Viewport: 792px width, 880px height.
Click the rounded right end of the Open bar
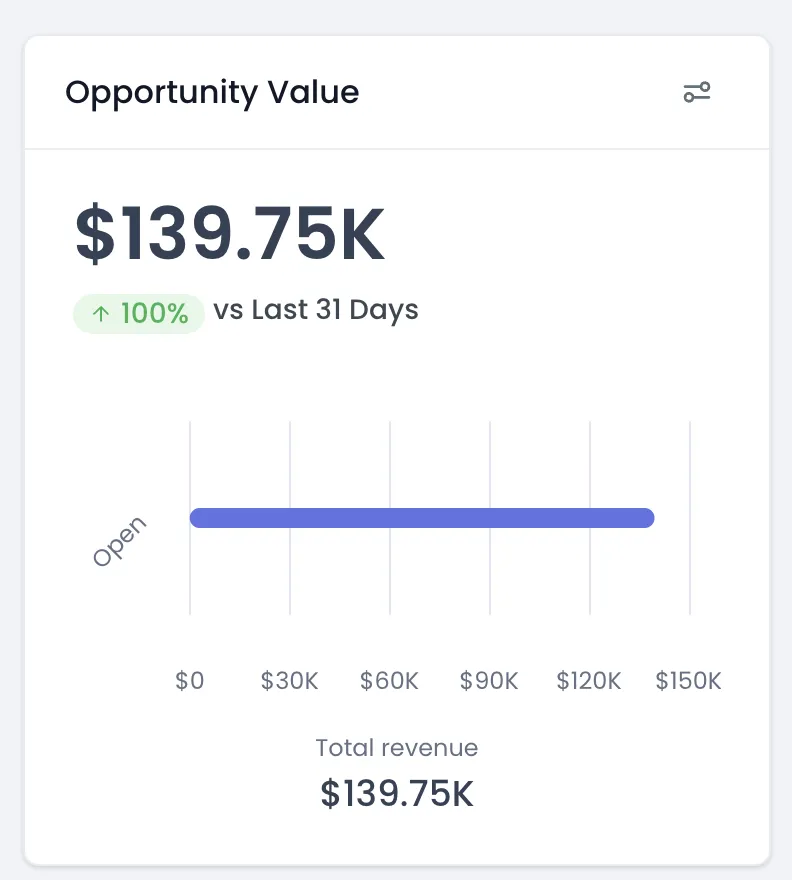pos(646,518)
